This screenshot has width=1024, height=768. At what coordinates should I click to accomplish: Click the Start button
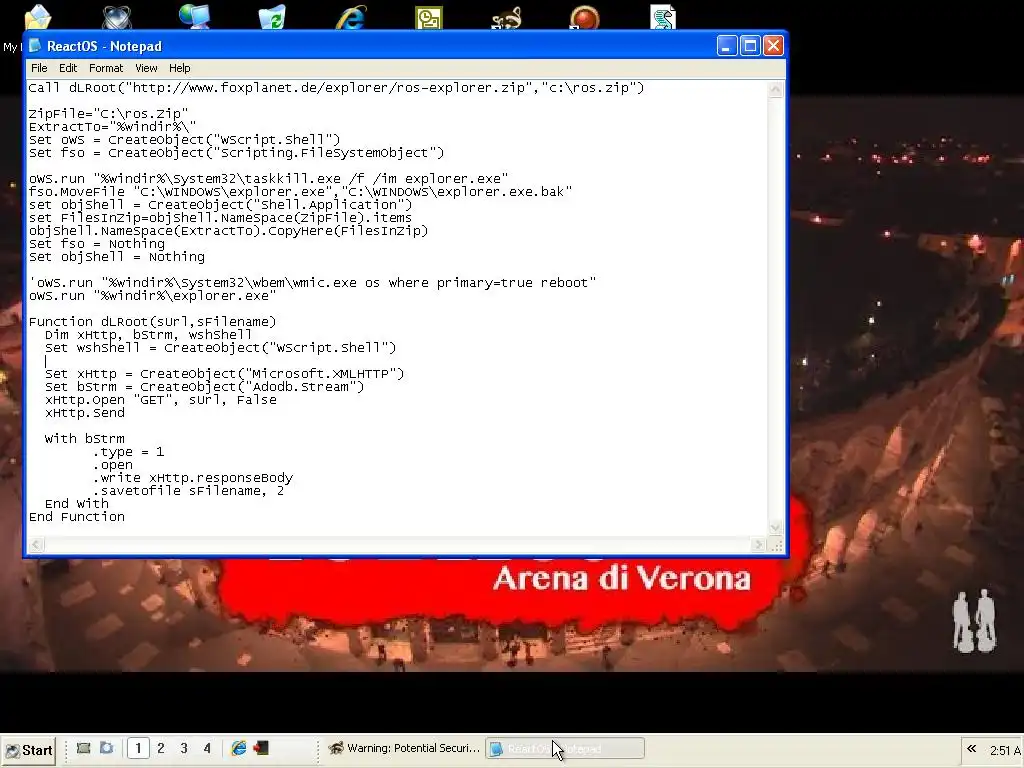[29, 750]
